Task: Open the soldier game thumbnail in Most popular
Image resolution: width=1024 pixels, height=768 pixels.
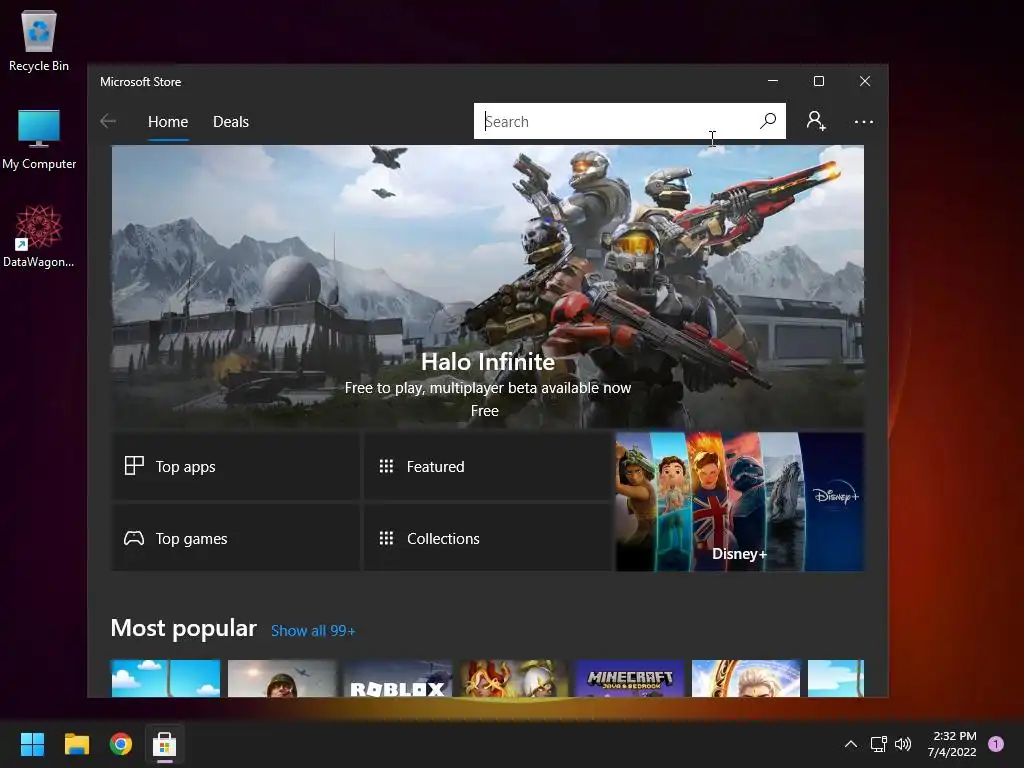Action: (282, 678)
